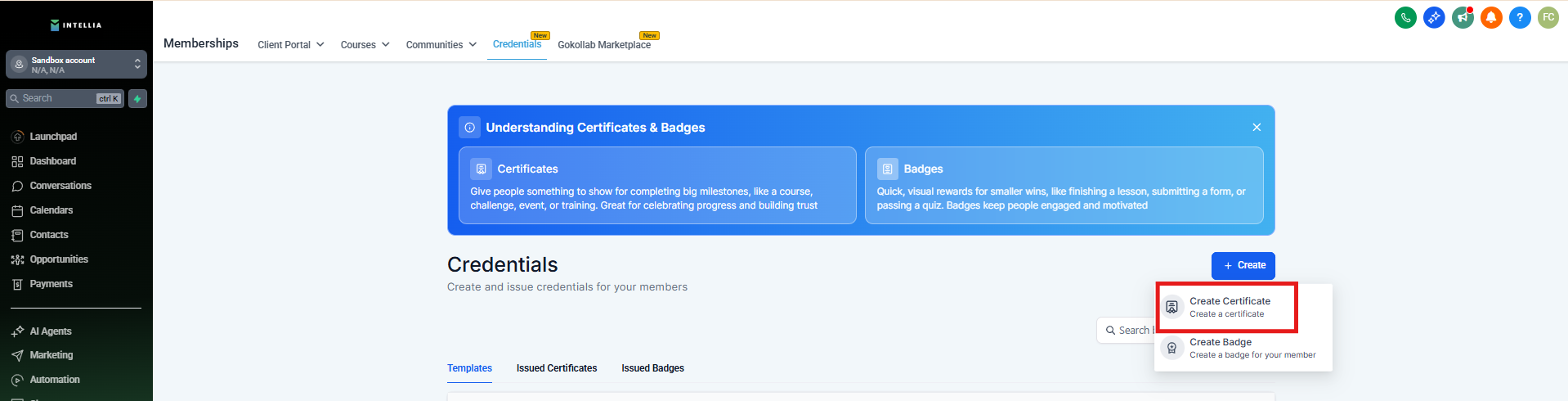Open the Communities dropdown
Screen dimensions: 1568x401
click(441, 45)
